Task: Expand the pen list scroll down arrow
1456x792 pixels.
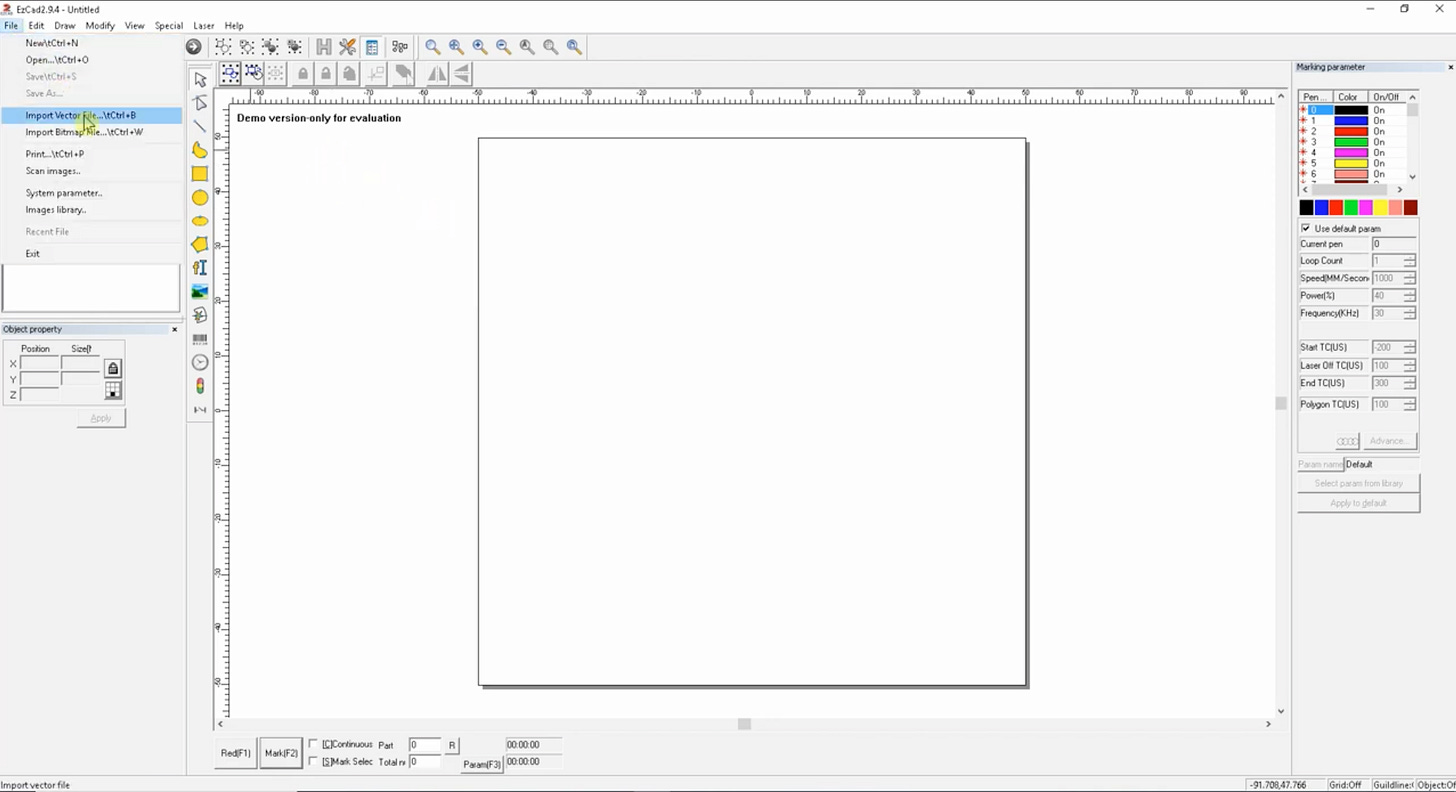Action: point(1412,176)
